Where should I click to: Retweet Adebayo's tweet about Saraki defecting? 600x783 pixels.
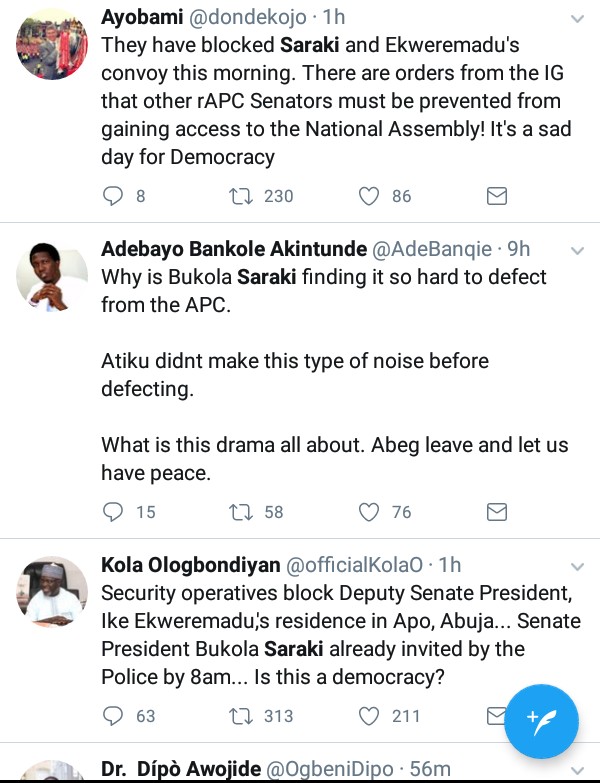(x=241, y=512)
